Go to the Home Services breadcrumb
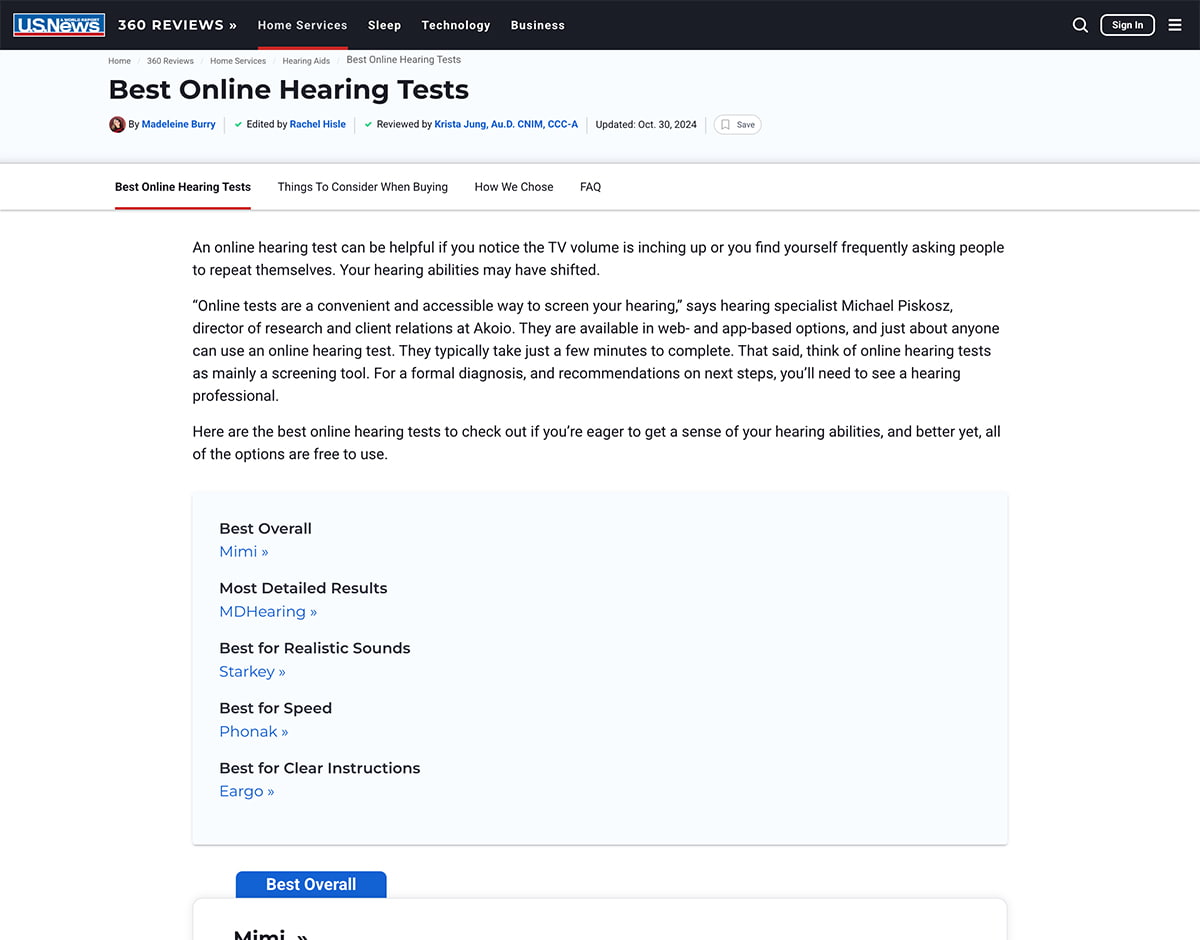Image resolution: width=1200 pixels, height=940 pixels. 238,61
